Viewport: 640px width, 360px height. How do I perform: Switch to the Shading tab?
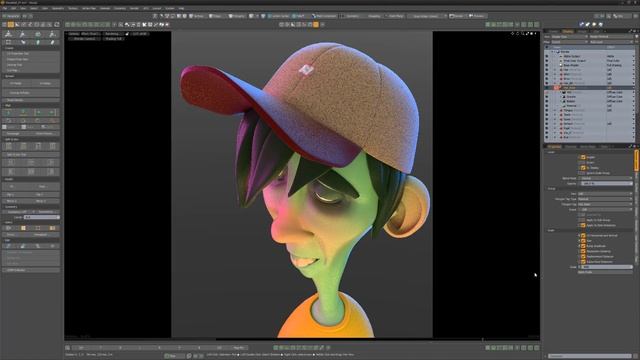[x=568, y=31]
